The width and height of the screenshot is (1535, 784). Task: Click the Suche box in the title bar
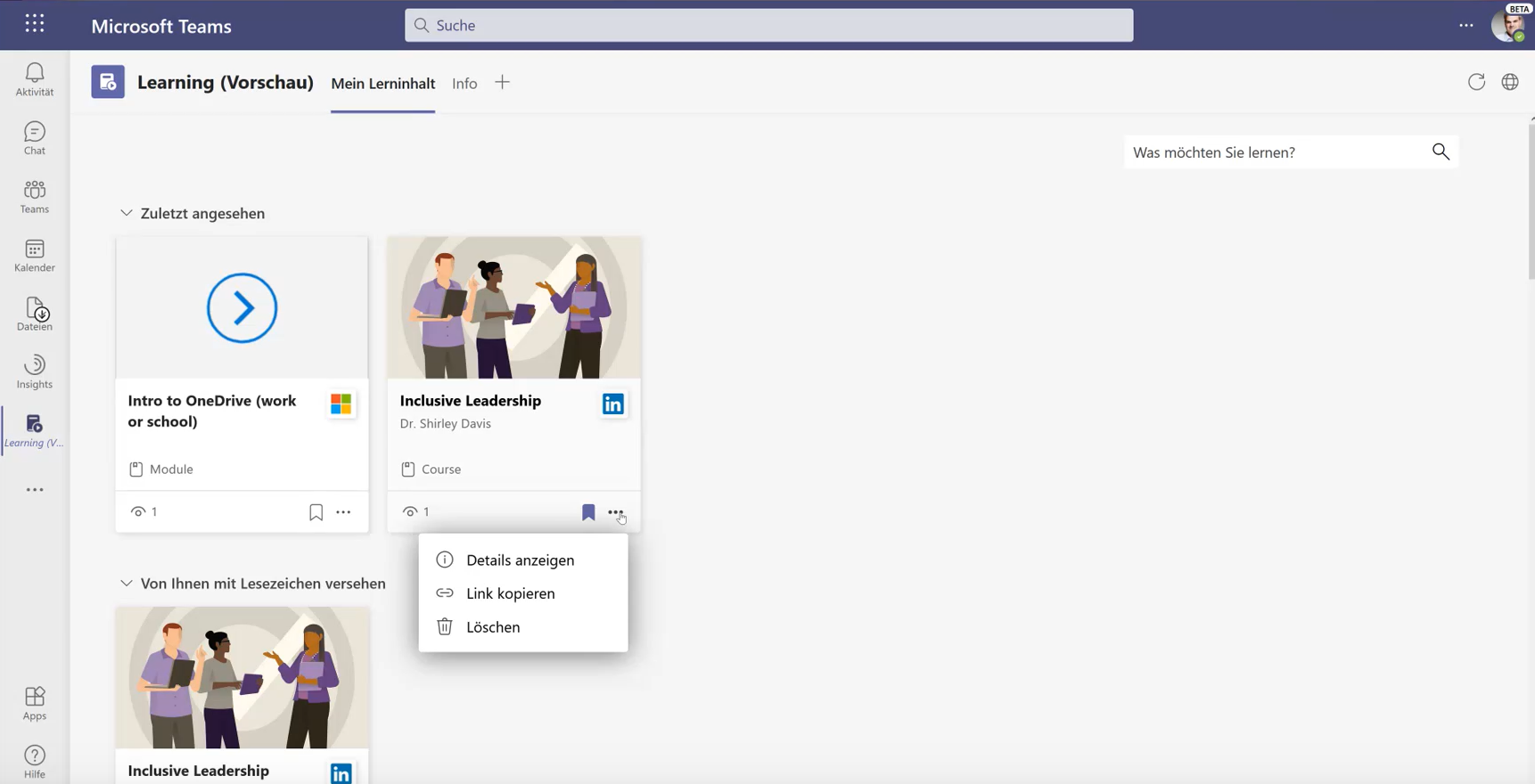769,25
